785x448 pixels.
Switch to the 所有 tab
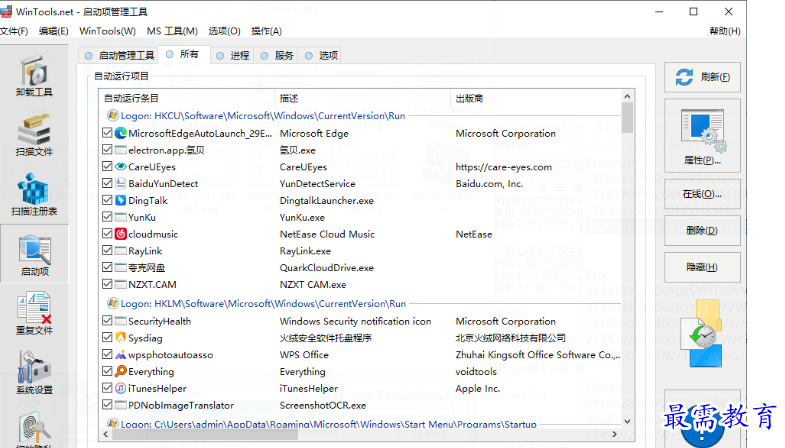(184, 55)
